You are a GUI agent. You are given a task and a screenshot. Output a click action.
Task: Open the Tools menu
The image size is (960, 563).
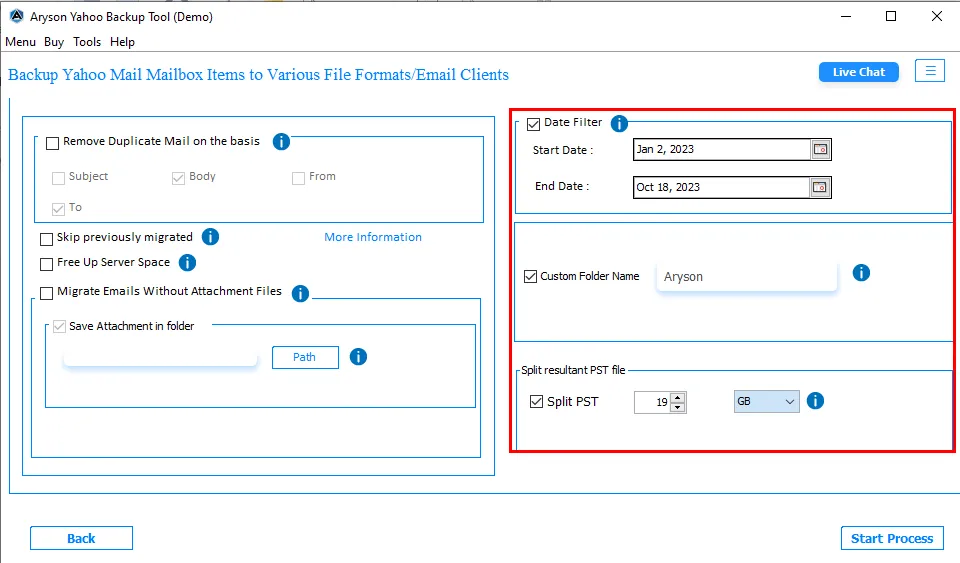click(x=87, y=42)
